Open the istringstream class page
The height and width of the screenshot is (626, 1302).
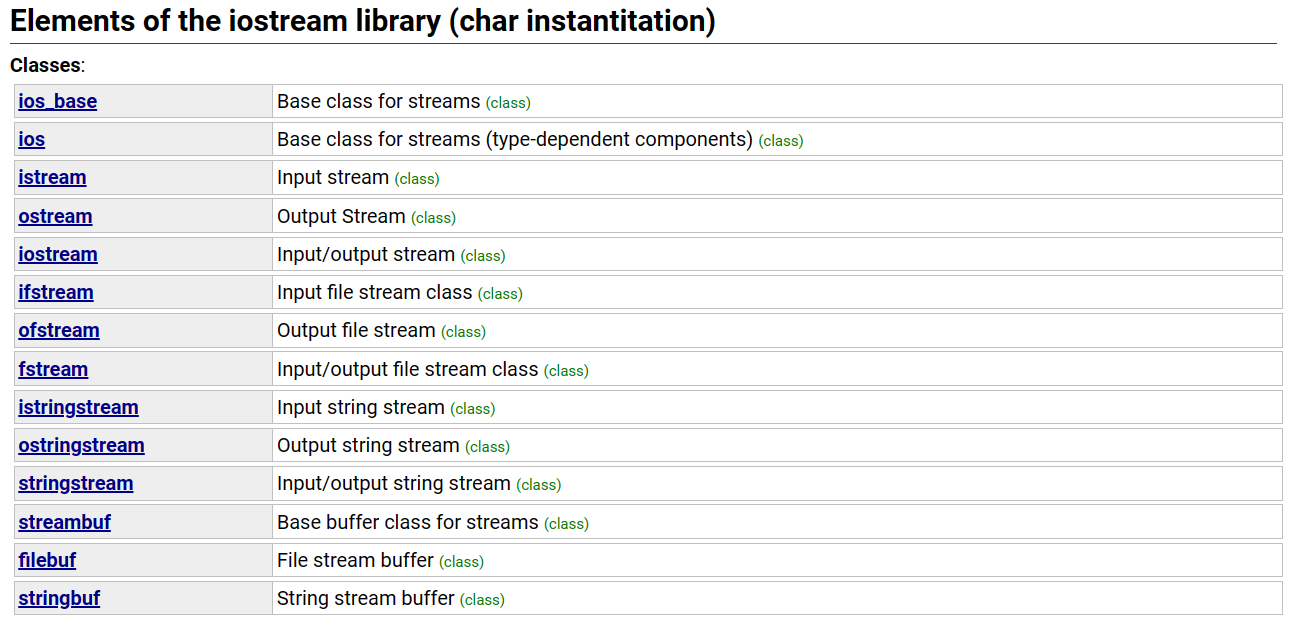point(78,407)
